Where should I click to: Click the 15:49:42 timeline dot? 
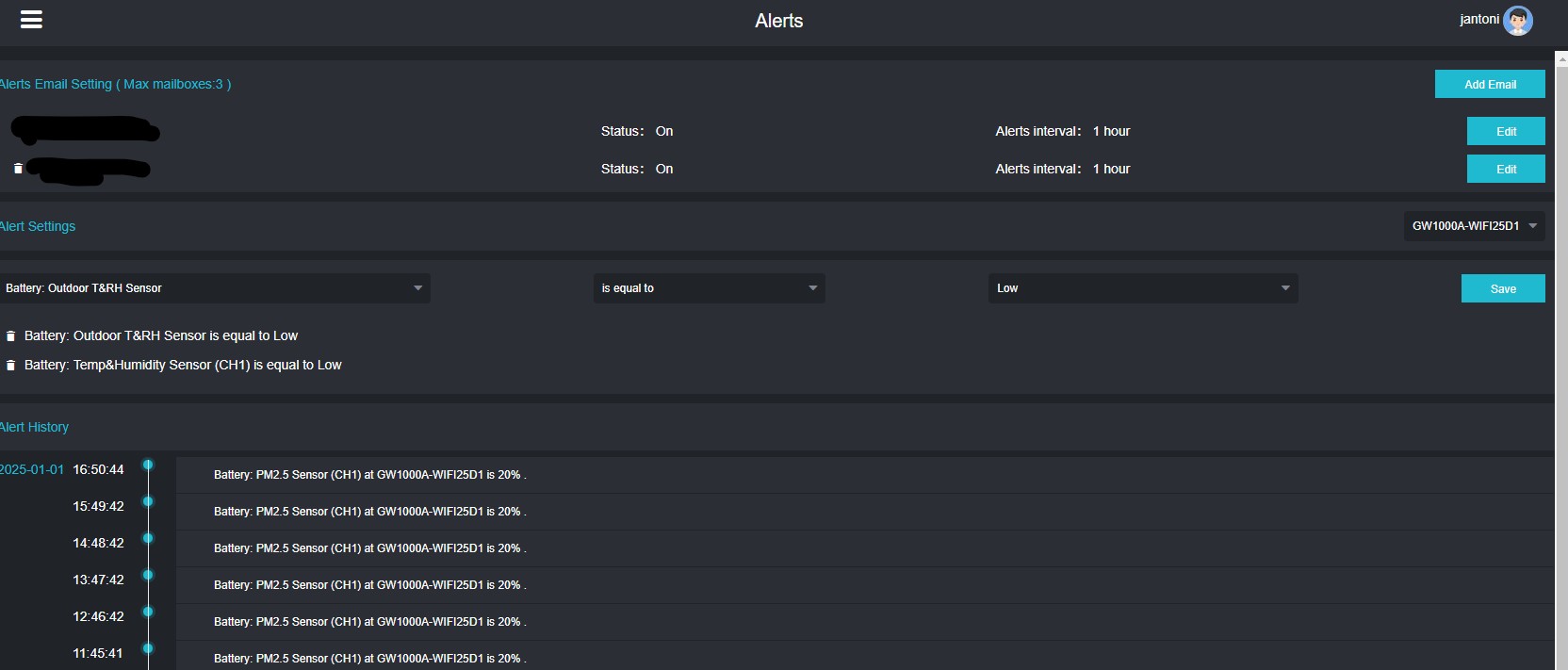(148, 501)
